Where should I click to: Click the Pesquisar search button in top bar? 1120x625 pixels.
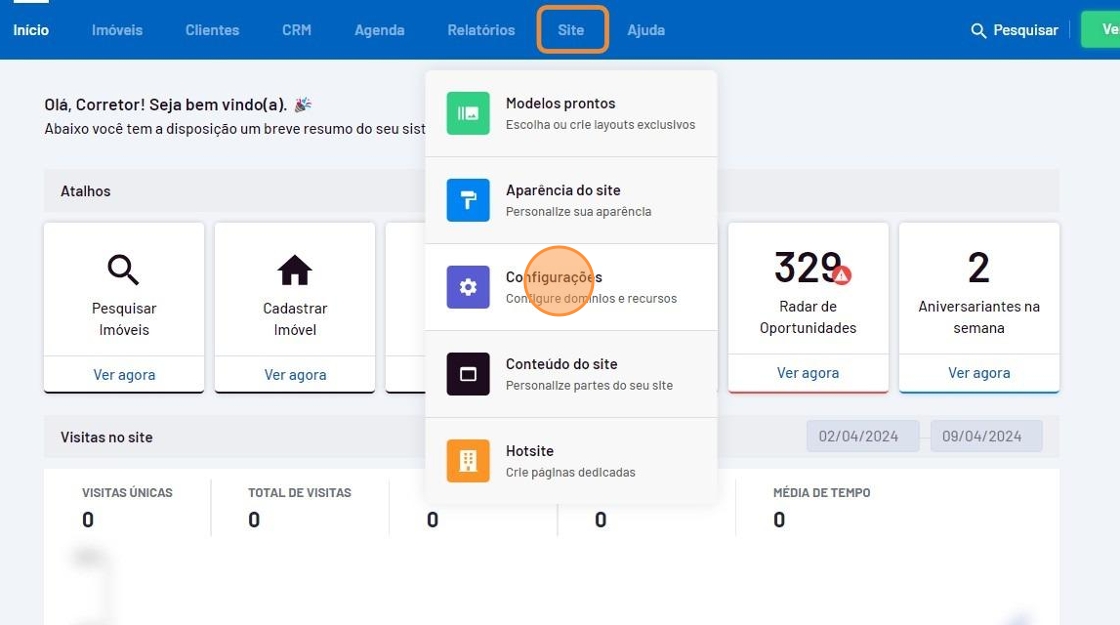1014,30
